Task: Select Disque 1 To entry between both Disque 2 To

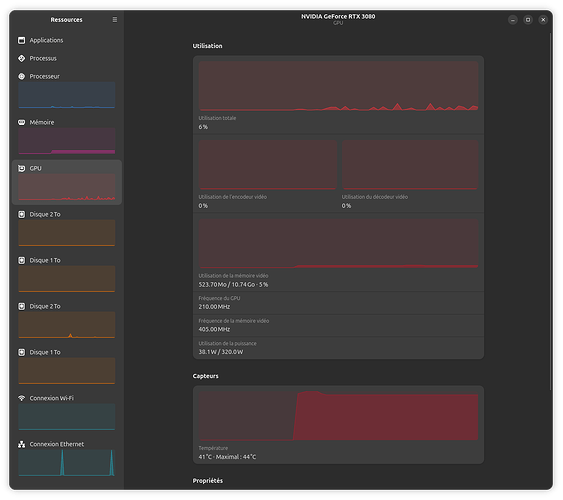Action: click(x=67, y=274)
